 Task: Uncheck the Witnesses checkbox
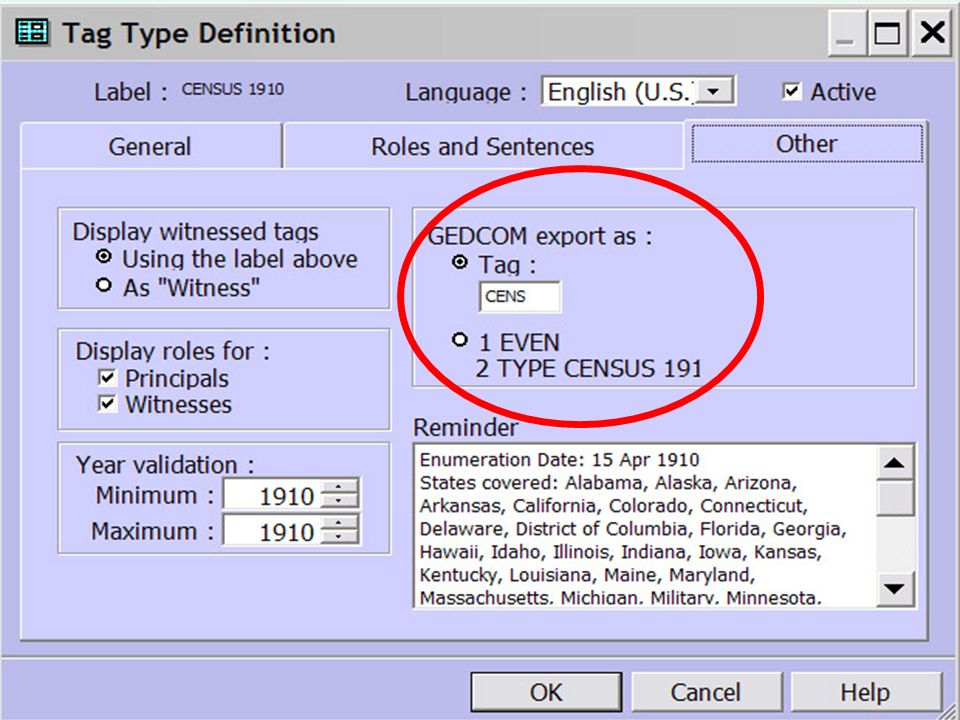pos(107,404)
